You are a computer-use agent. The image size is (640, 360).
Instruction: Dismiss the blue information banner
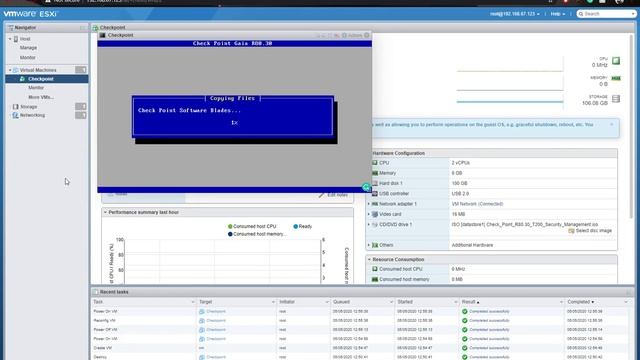click(611, 124)
